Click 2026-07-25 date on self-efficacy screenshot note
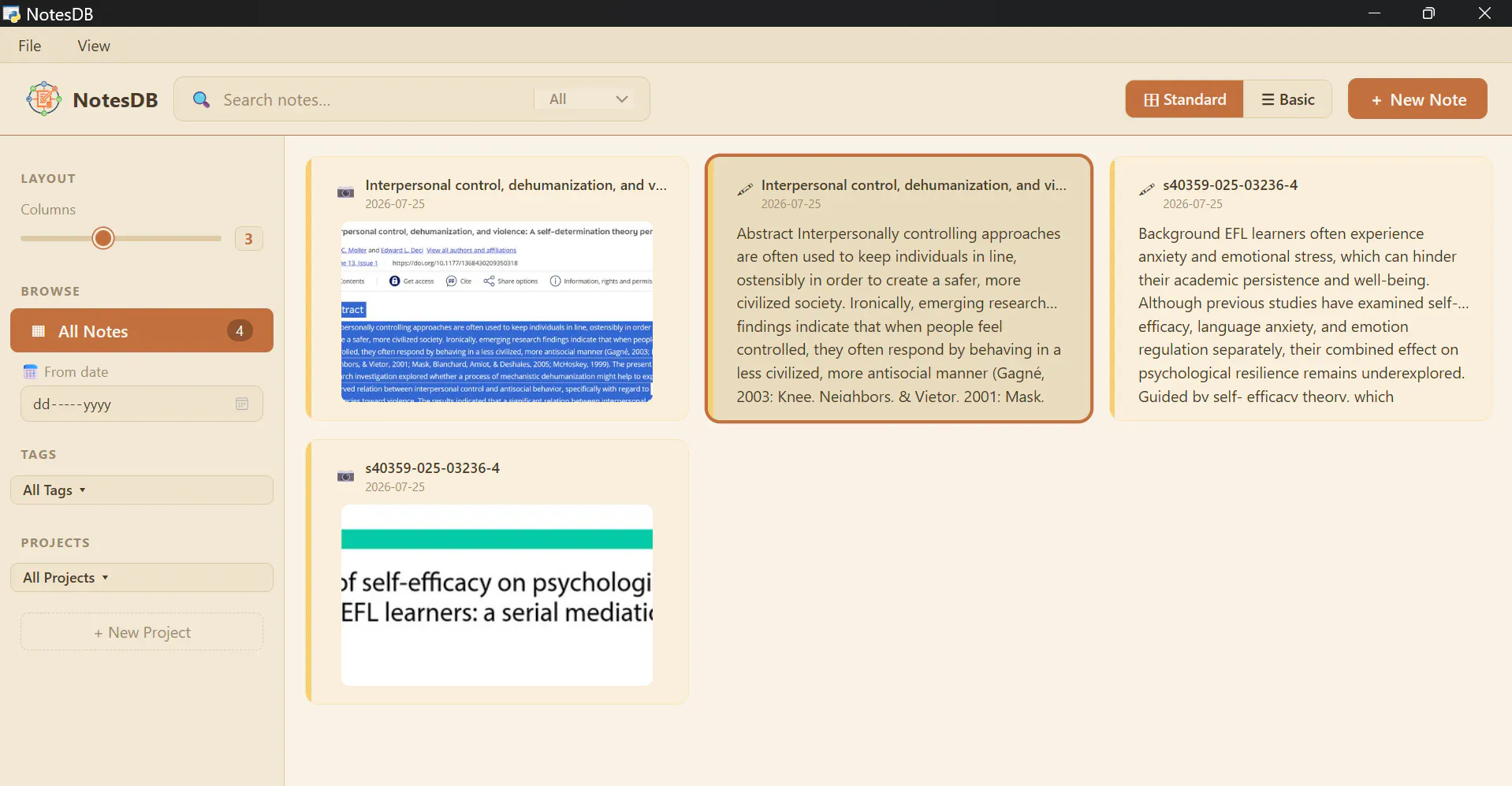This screenshot has height=786, width=1512. (395, 486)
